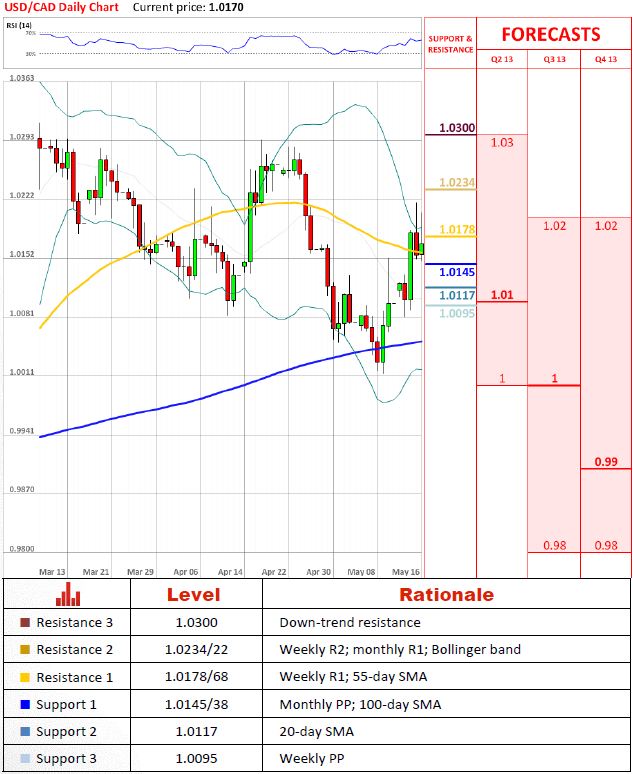Click the bold 0.99 value in Q4 13
This screenshot has height=774, width=633.
[x=606, y=462]
